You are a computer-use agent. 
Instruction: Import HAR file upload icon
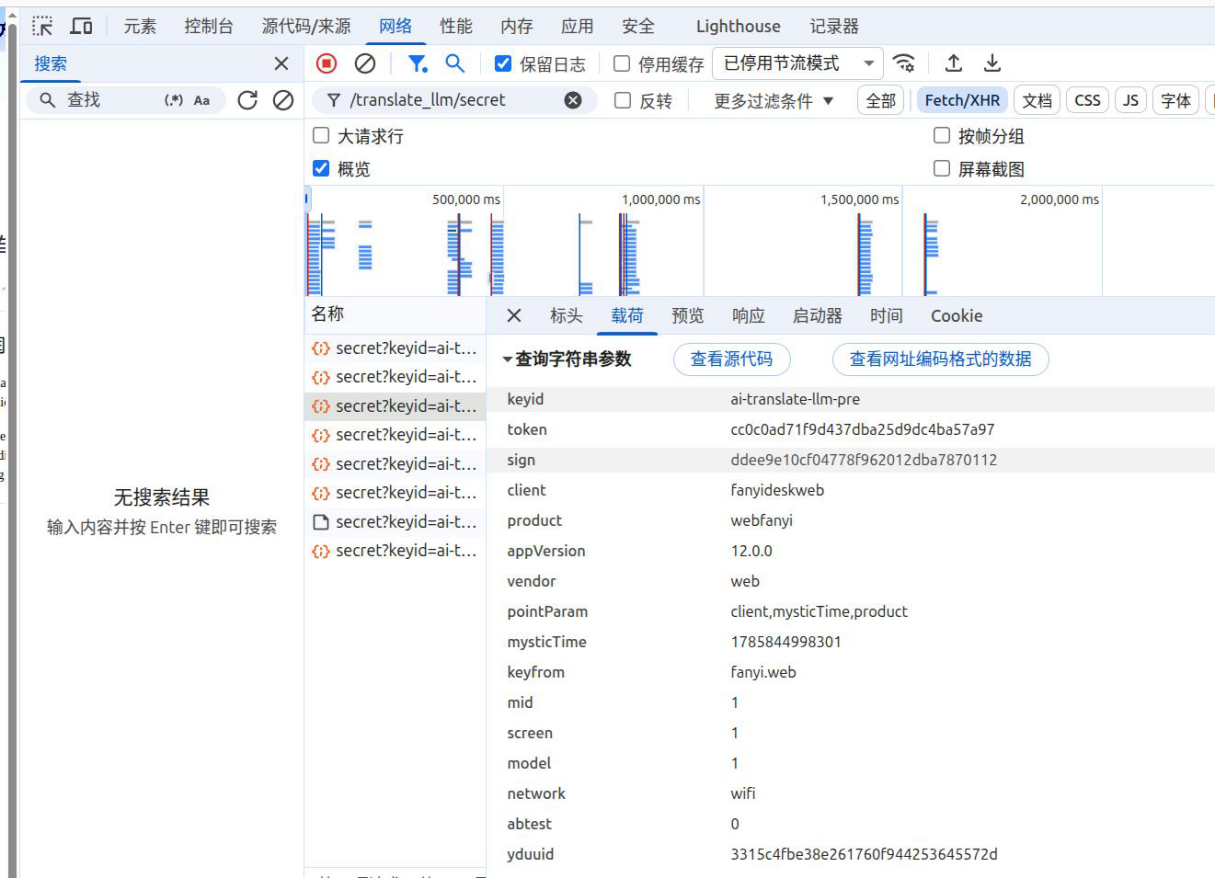pyautogui.click(x=954, y=64)
